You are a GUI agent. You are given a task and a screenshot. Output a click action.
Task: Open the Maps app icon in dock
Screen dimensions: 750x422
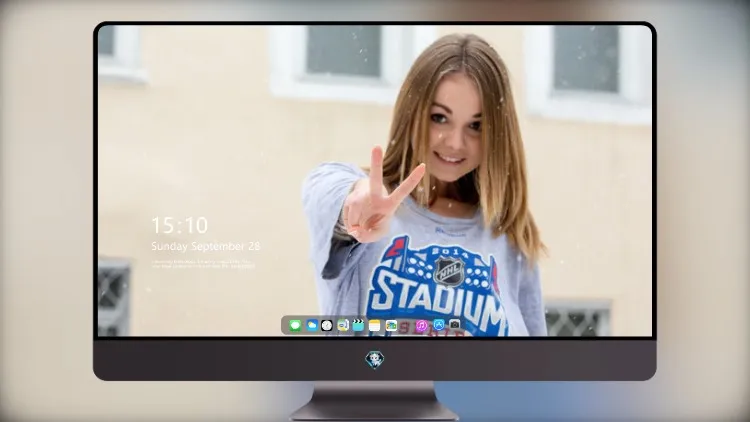coord(343,325)
